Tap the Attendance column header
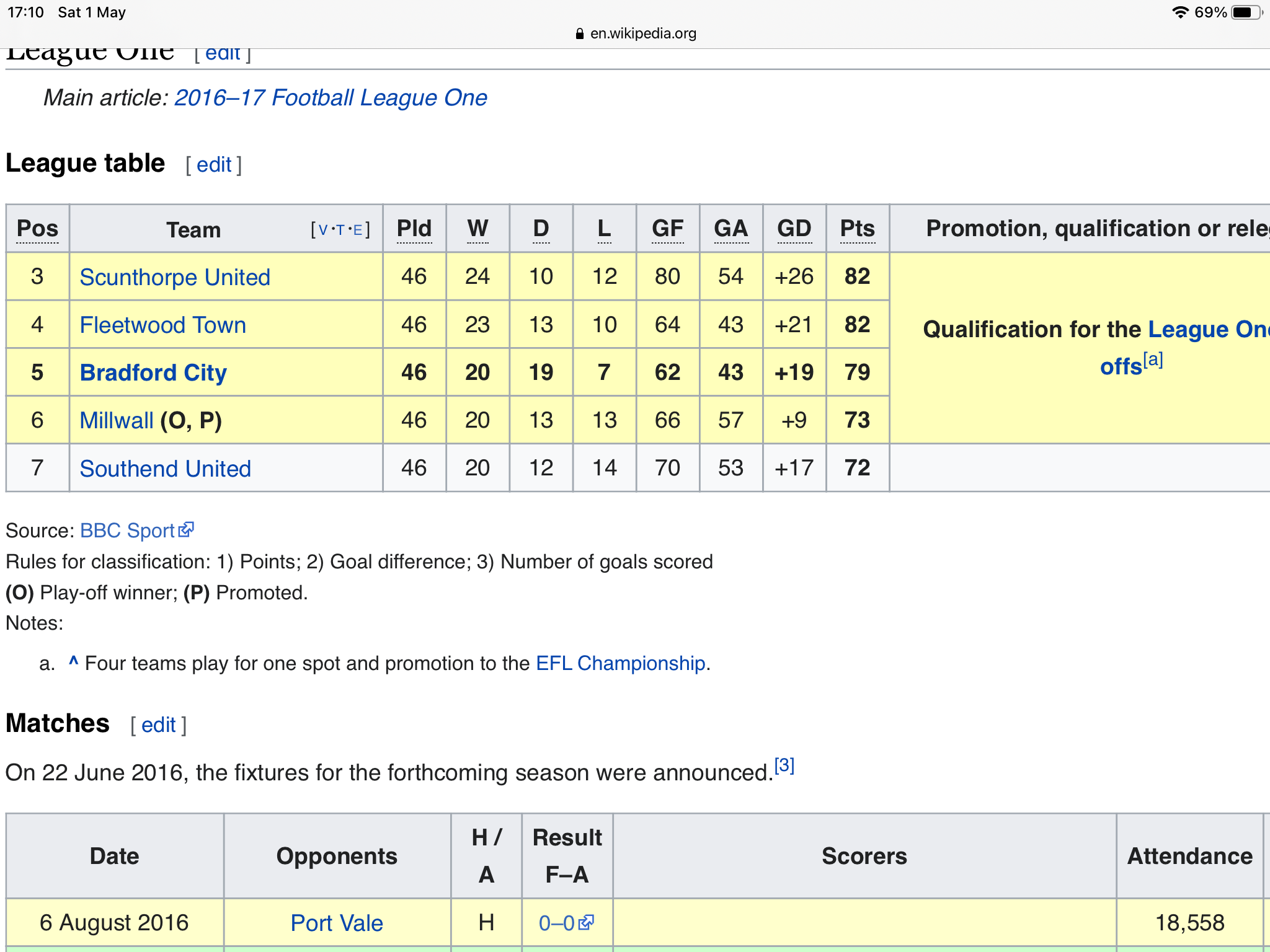The width and height of the screenshot is (1270, 952). [x=1190, y=856]
